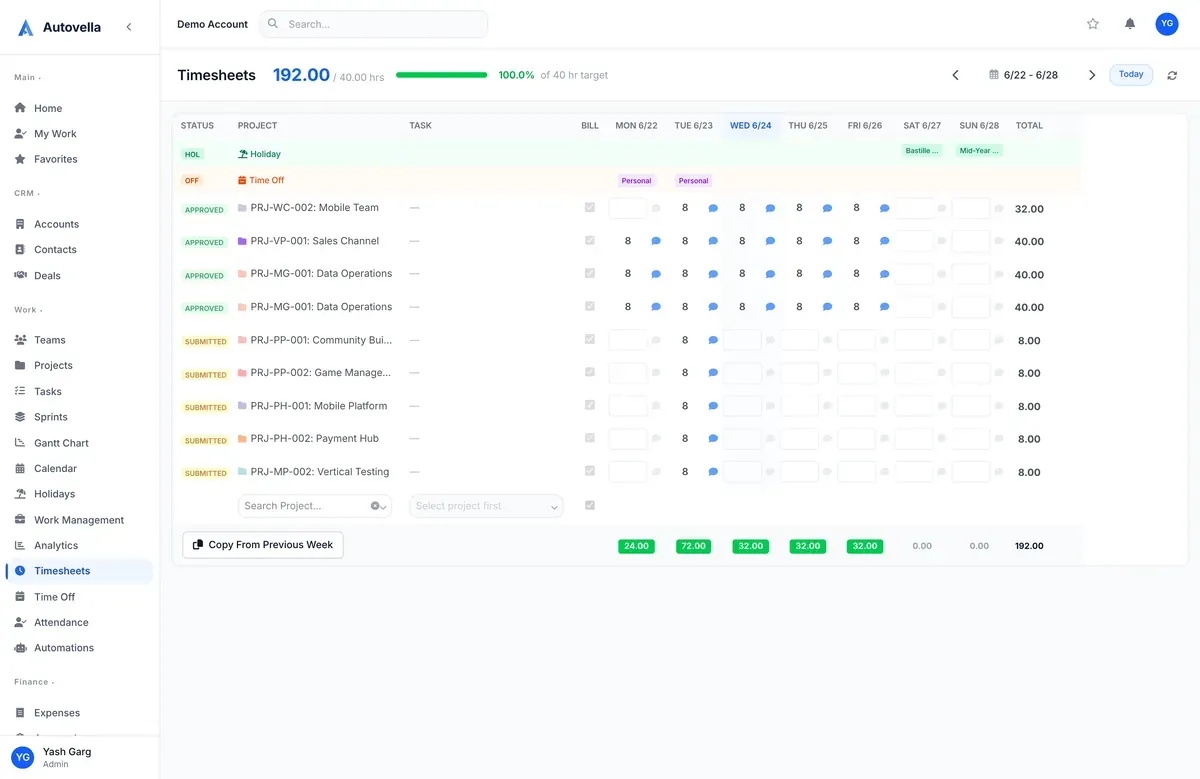Go to the previous week arrow
This screenshot has height=779, width=1200.
click(x=955, y=75)
